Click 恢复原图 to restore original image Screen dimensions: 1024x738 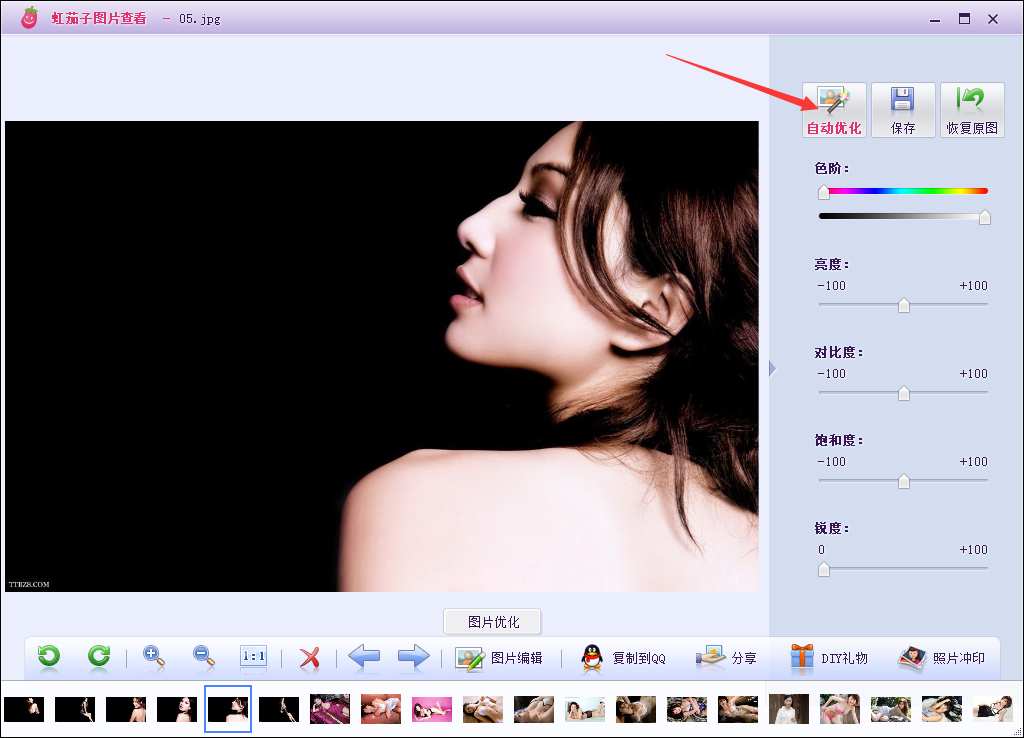(972, 110)
